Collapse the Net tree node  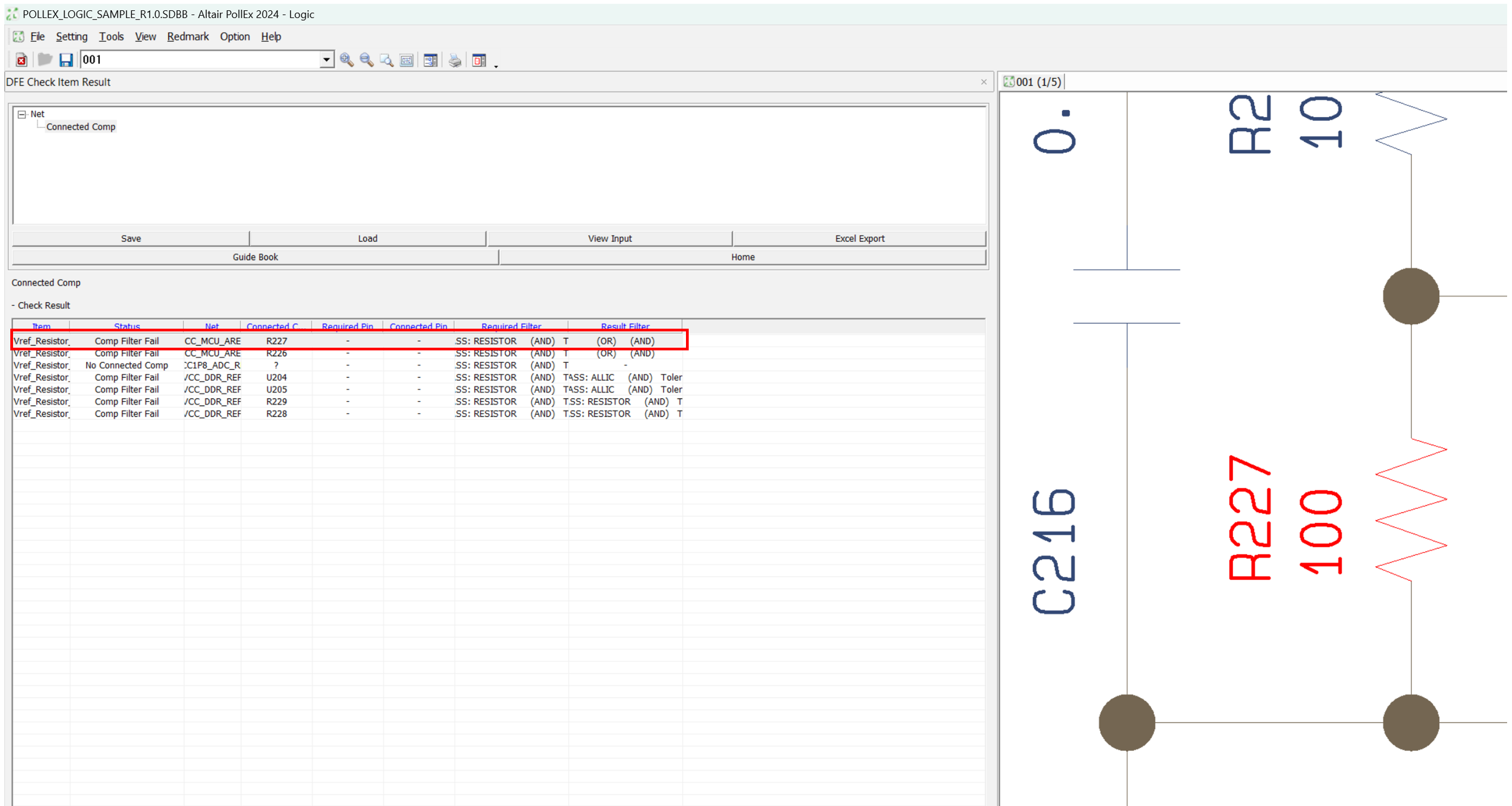22,114
